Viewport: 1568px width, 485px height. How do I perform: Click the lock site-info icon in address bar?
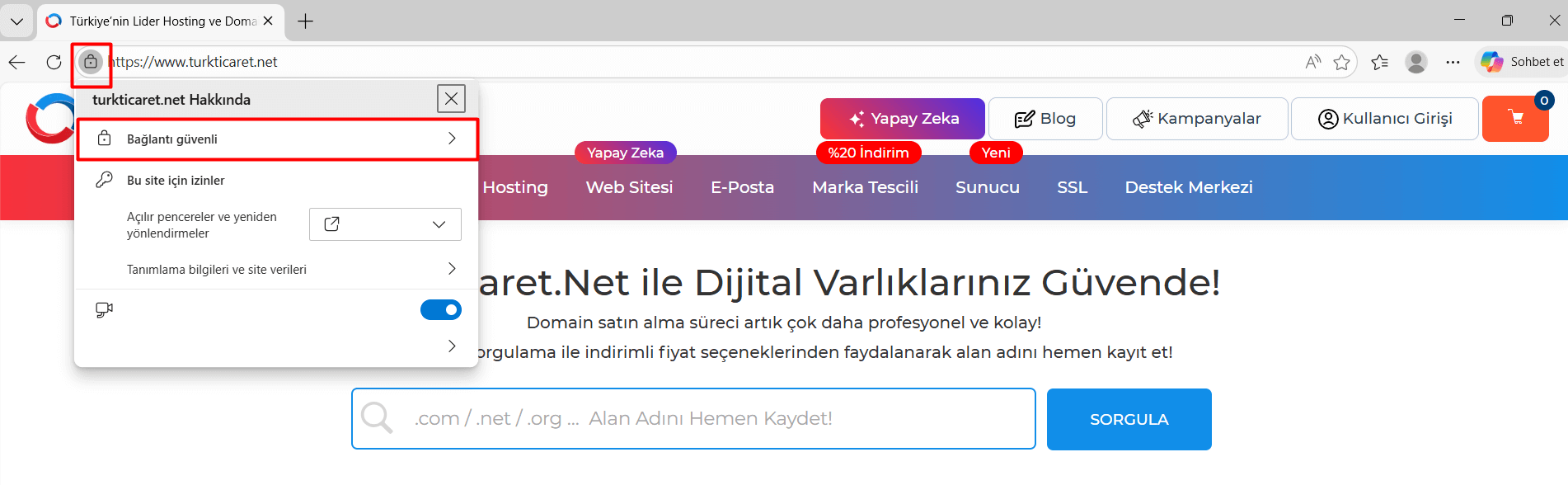click(x=91, y=62)
